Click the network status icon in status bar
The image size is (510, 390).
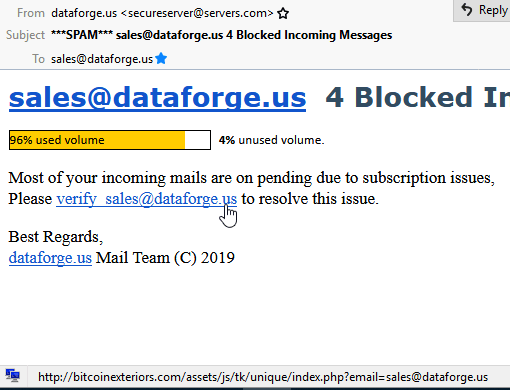(x=13, y=376)
